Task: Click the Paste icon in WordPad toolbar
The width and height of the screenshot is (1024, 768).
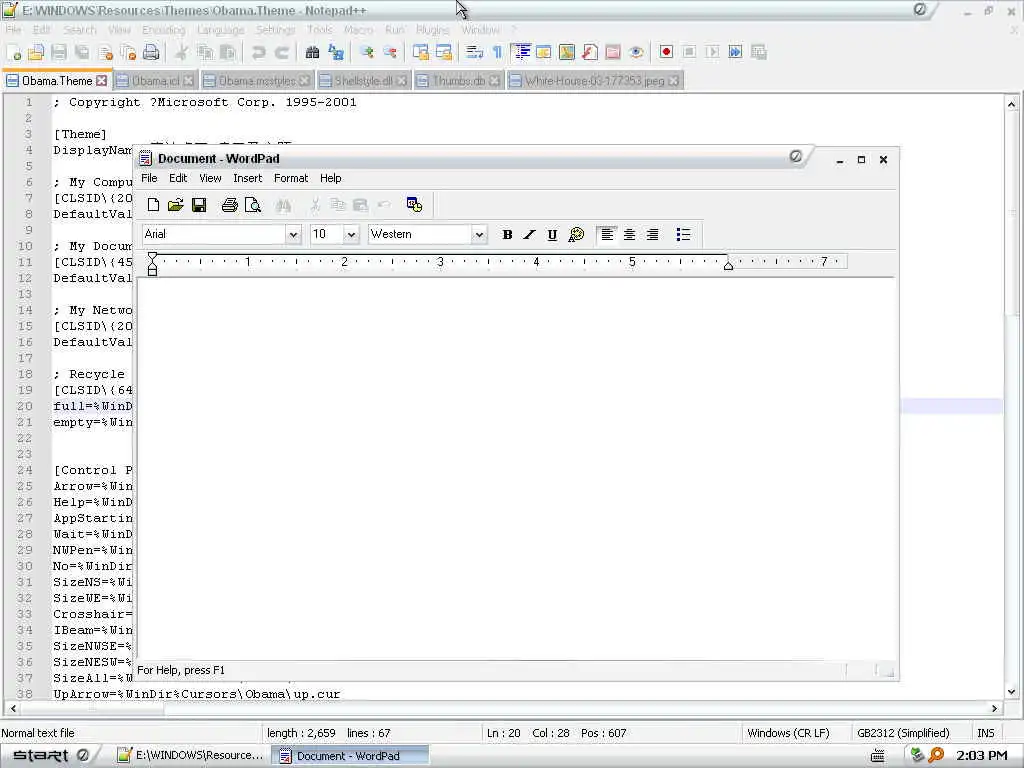Action: [360, 205]
